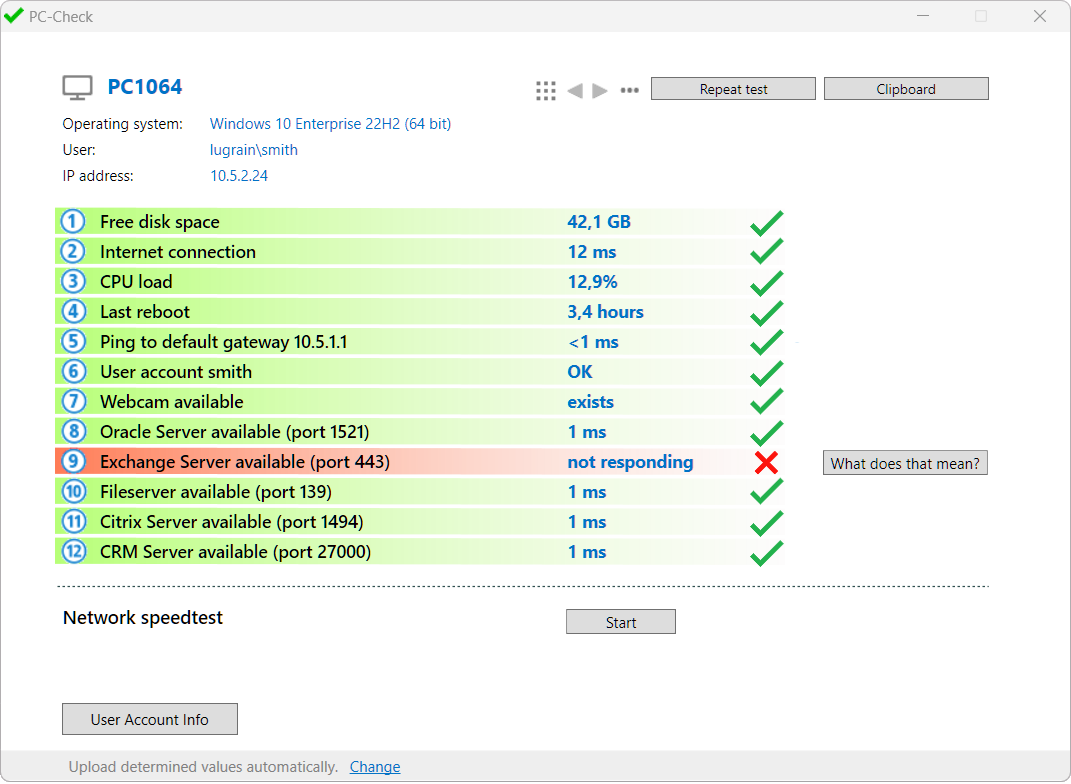Click the green checkmark for Webcam available
Image resolution: width=1071 pixels, height=784 pixels.
pyautogui.click(x=766, y=402)
